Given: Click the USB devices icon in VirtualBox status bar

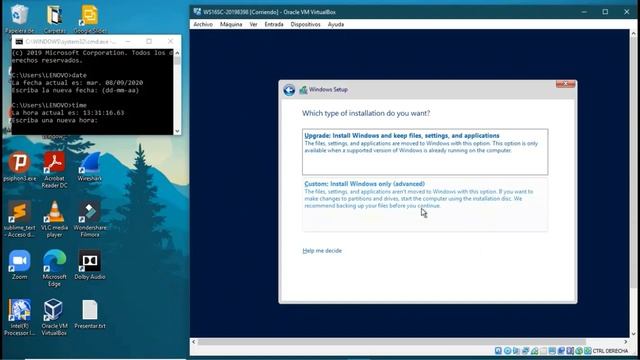Looking at the screenshot, I should (x=534, y=351).
